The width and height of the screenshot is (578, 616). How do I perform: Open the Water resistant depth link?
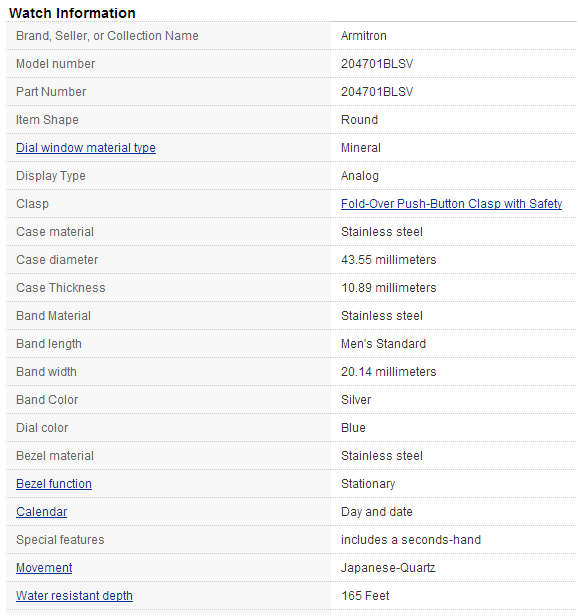(x=74, y=596)
